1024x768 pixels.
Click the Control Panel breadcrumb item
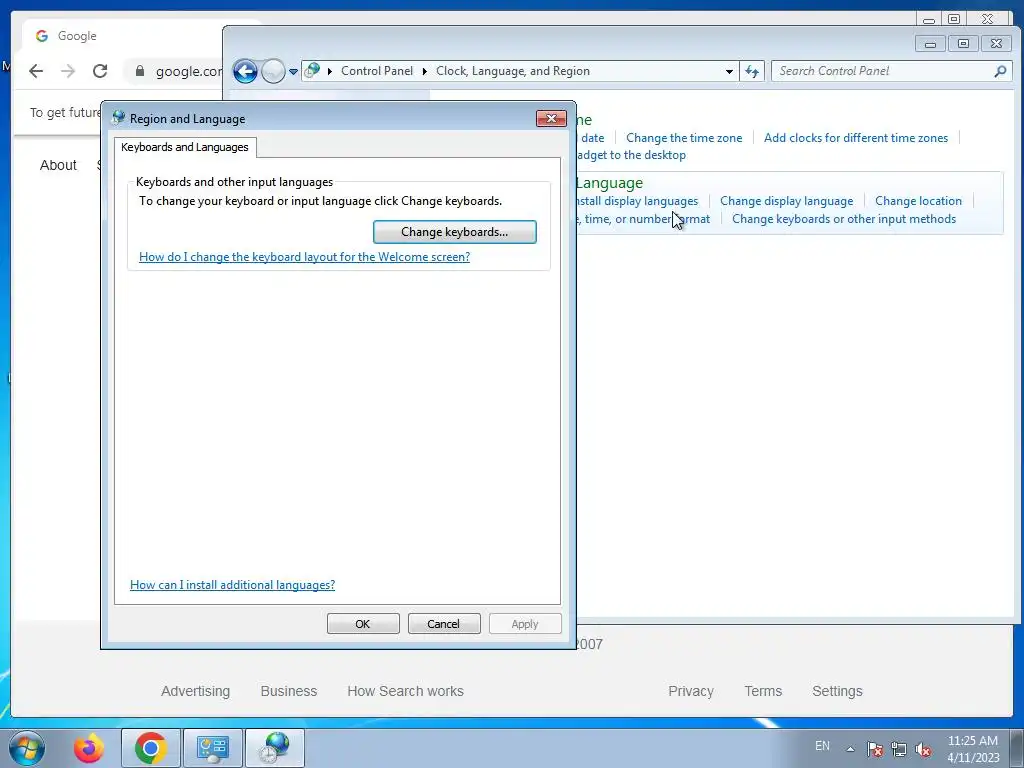click(x=377, y=71)
